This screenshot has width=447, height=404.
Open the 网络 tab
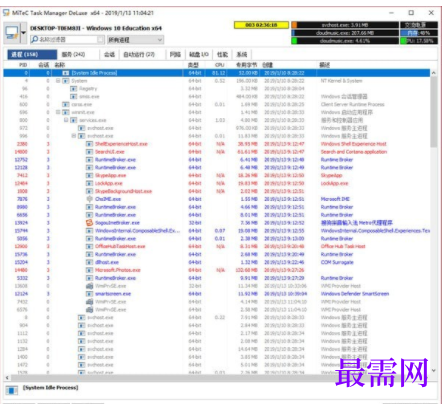[175, 54]
